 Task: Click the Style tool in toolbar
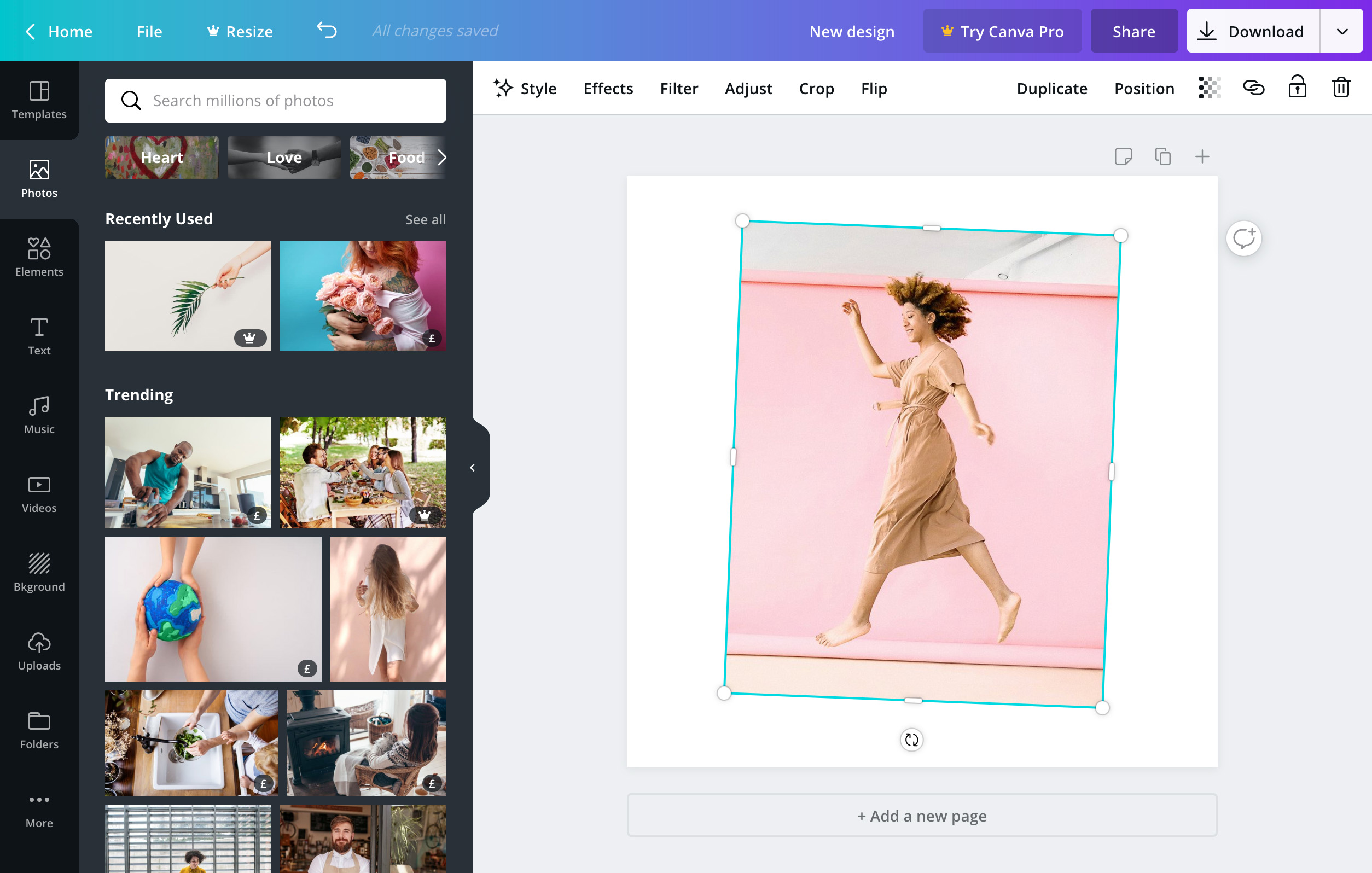pyautogui.click(x=524, y=88)
